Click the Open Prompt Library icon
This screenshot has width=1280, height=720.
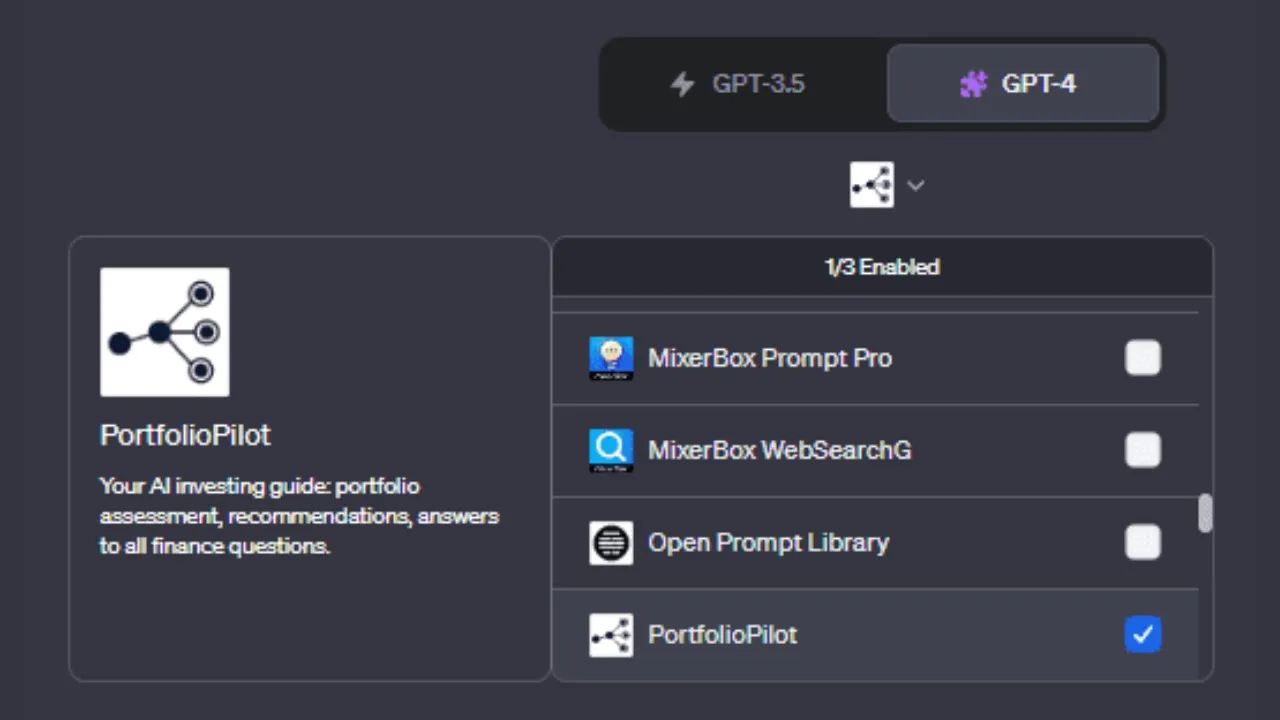coord(611,542)
